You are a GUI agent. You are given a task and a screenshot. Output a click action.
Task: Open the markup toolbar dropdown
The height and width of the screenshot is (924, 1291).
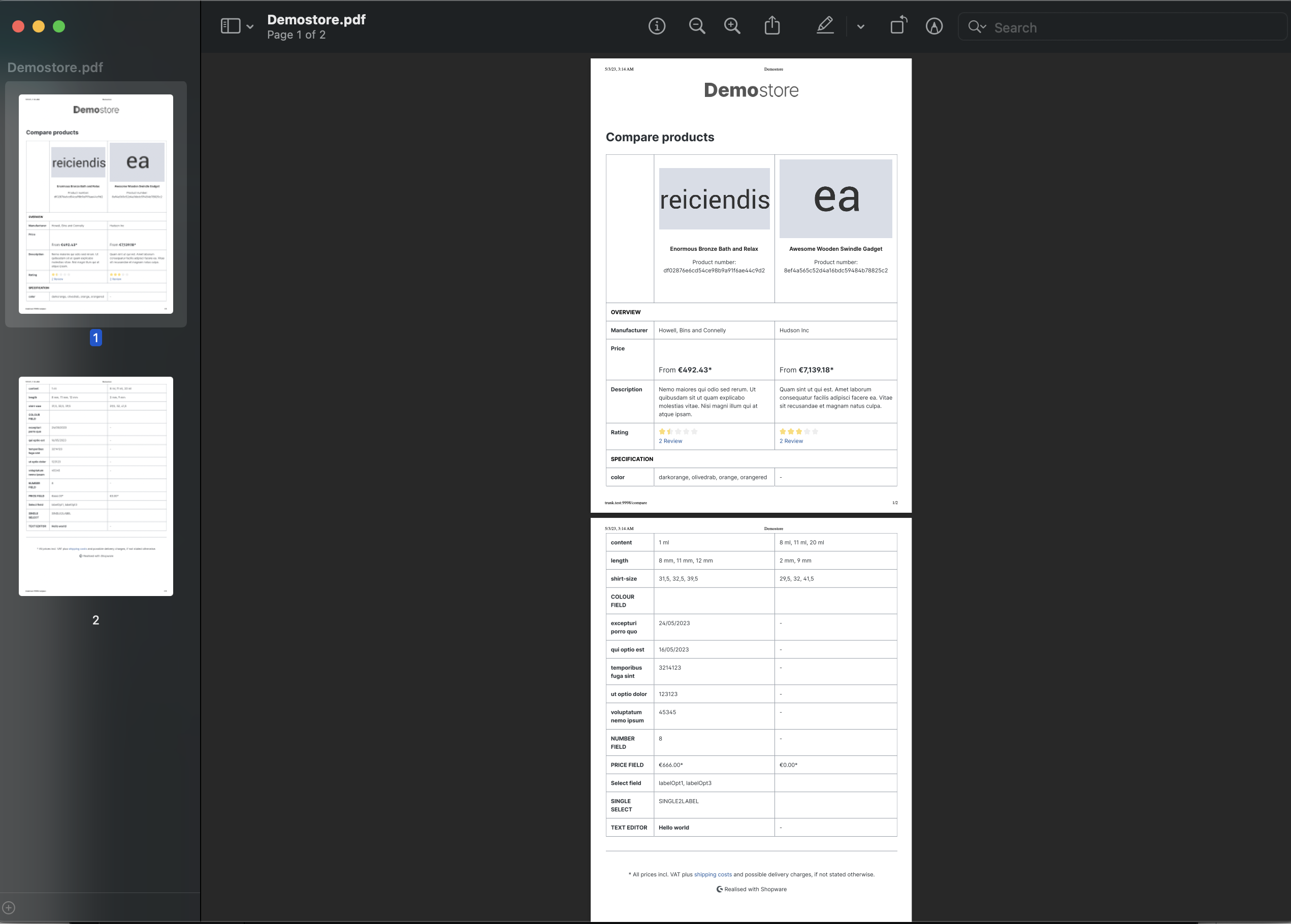tap(859, 27)
